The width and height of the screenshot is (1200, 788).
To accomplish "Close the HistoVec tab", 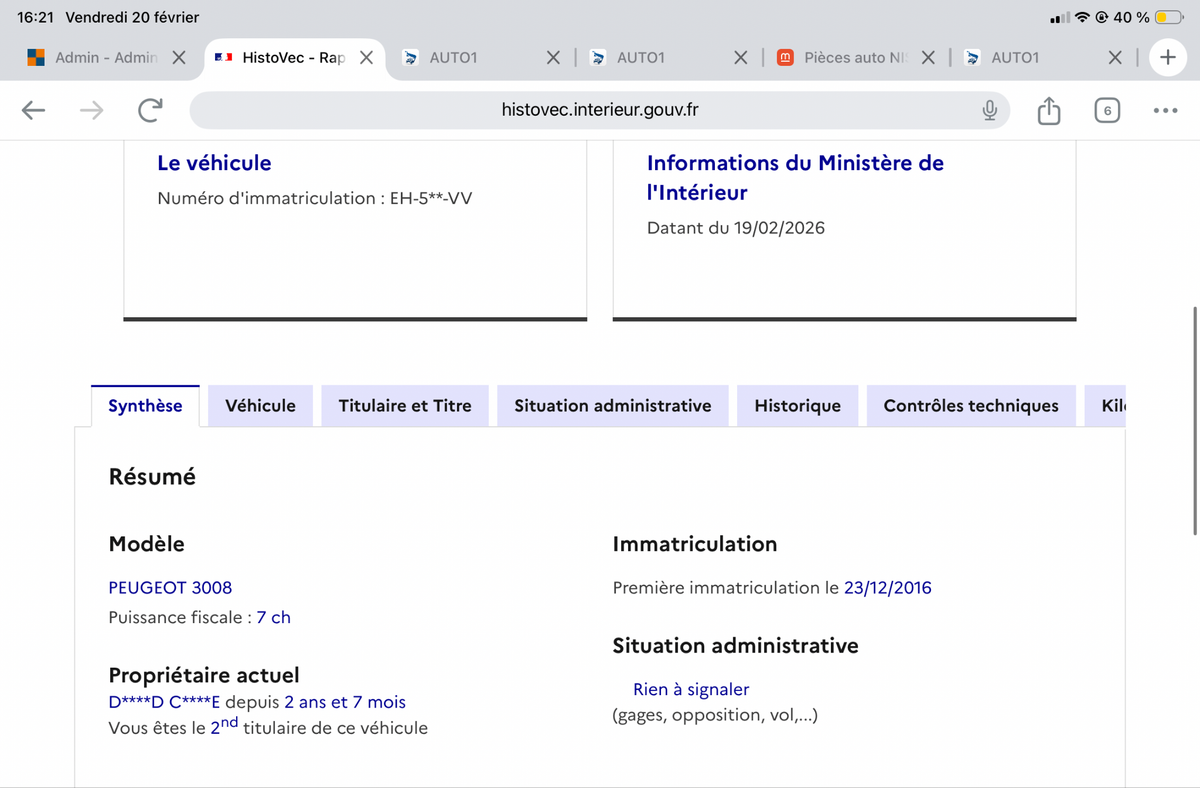I will click(x=366, y=58).
